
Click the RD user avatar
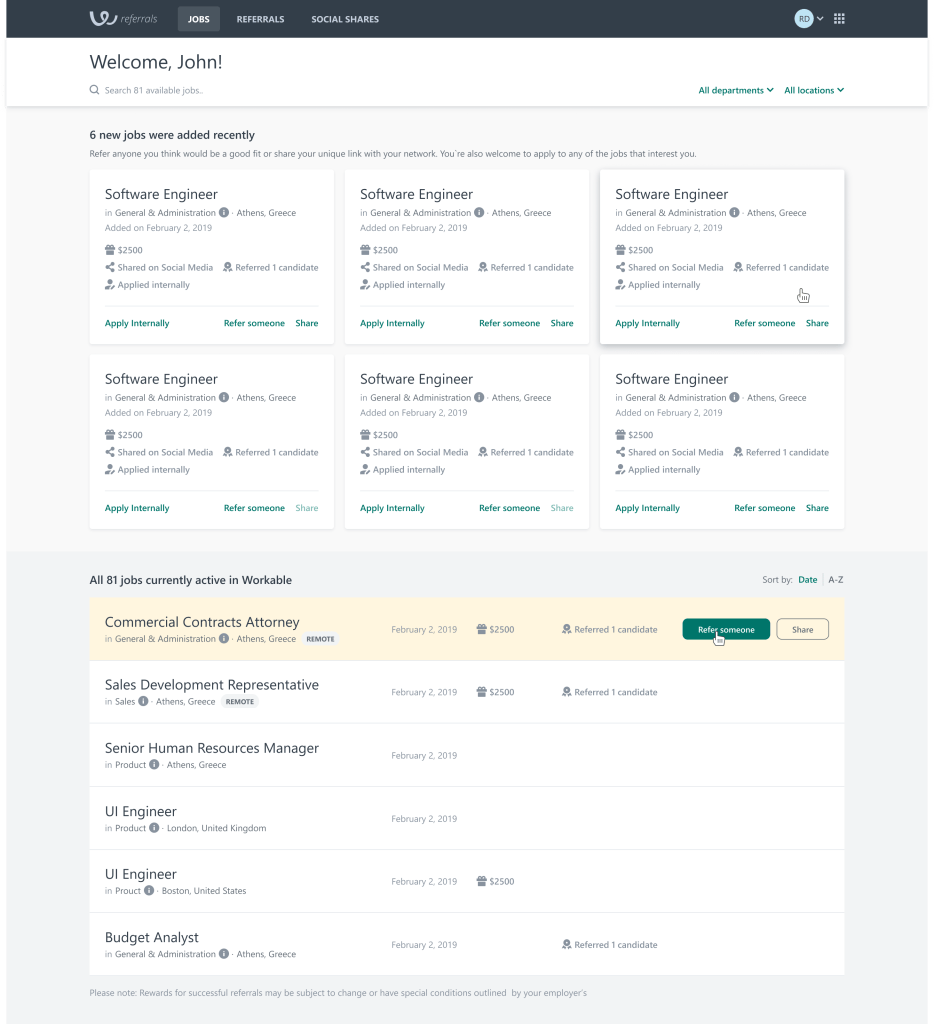click(x=803, y=19)
